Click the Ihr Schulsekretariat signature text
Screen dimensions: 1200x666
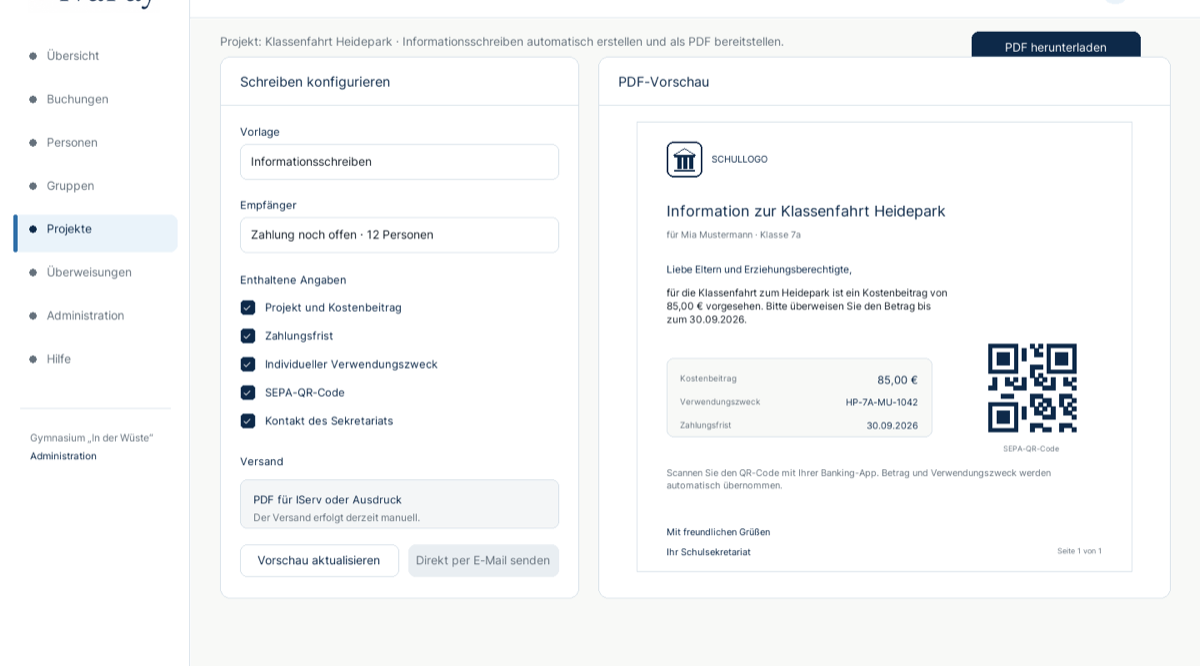point(709,552)
